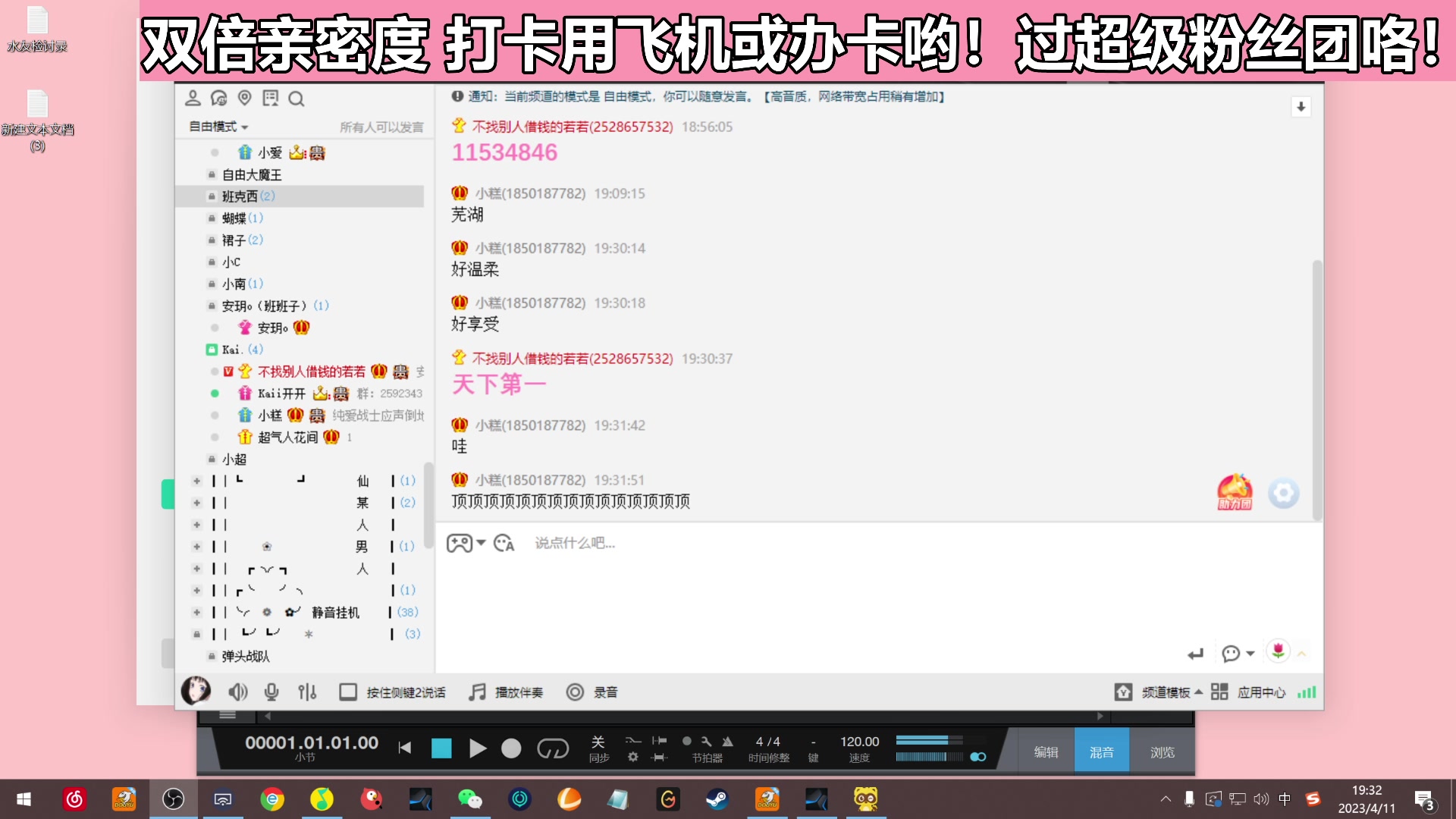This screenshot has width=1456, height=819.
Task: Switch to the 浏览 tab
Action: 1162,752
